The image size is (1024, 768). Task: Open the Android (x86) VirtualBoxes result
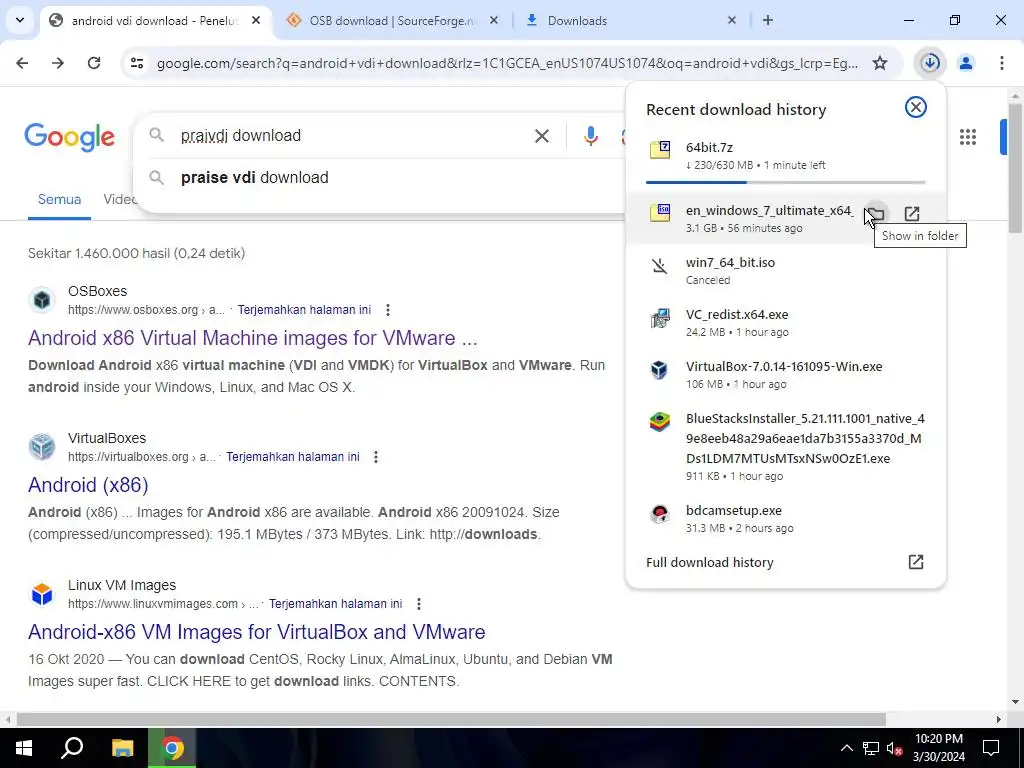tap(88, 485)
